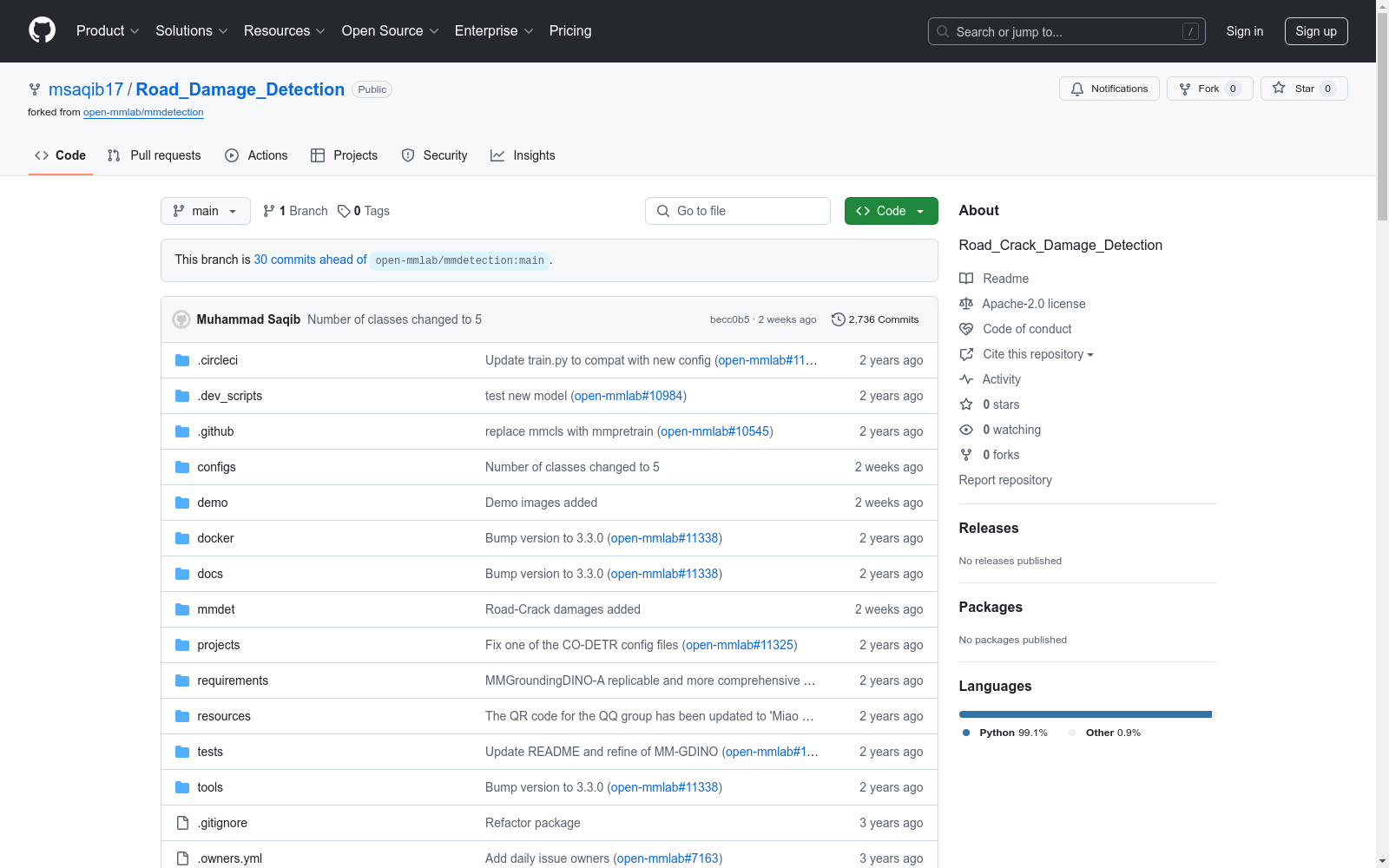
Task: Click the fork icon beside 0 forks
Action: 966,455
